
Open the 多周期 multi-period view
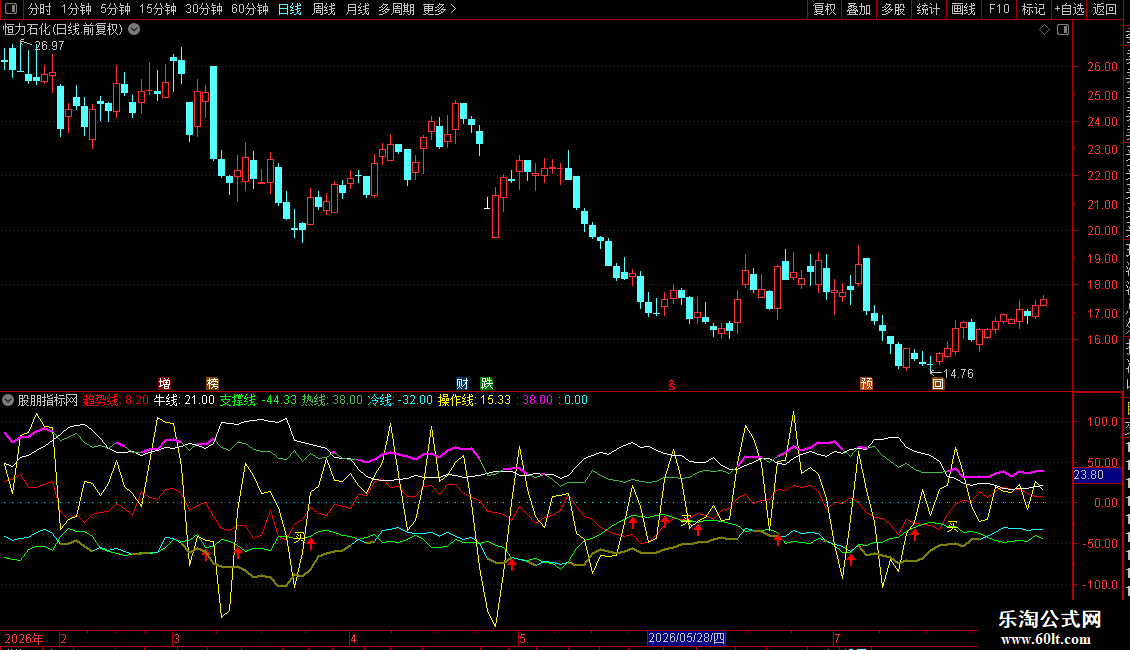pyautogui.click(x=396, y=9)
